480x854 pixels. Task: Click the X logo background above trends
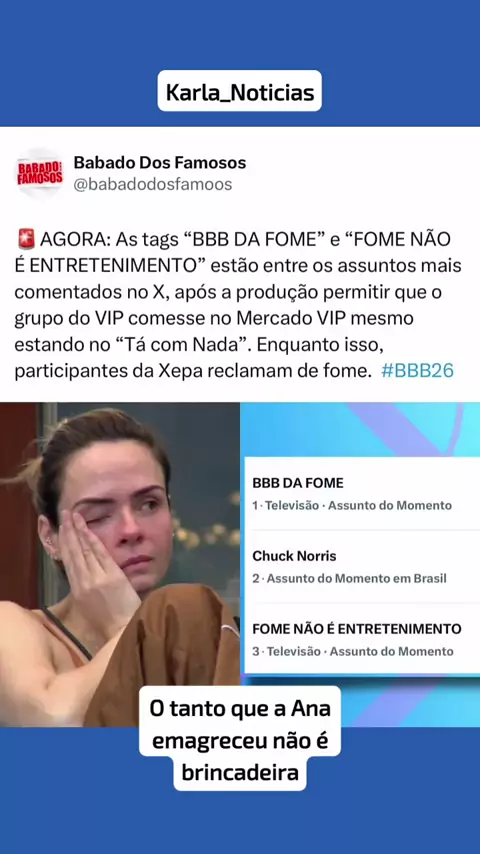[x=360, y=430]
